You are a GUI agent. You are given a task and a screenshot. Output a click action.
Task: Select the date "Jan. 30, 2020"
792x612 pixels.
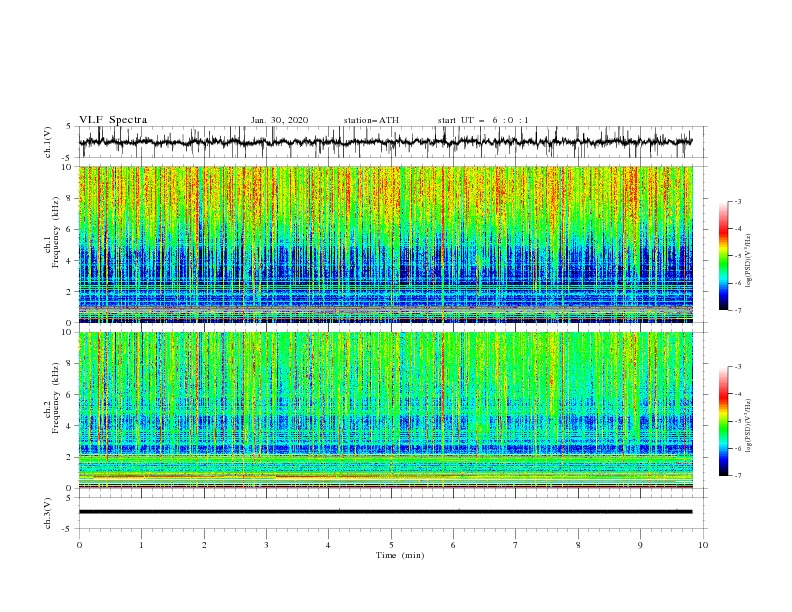[x=279, y=120]
